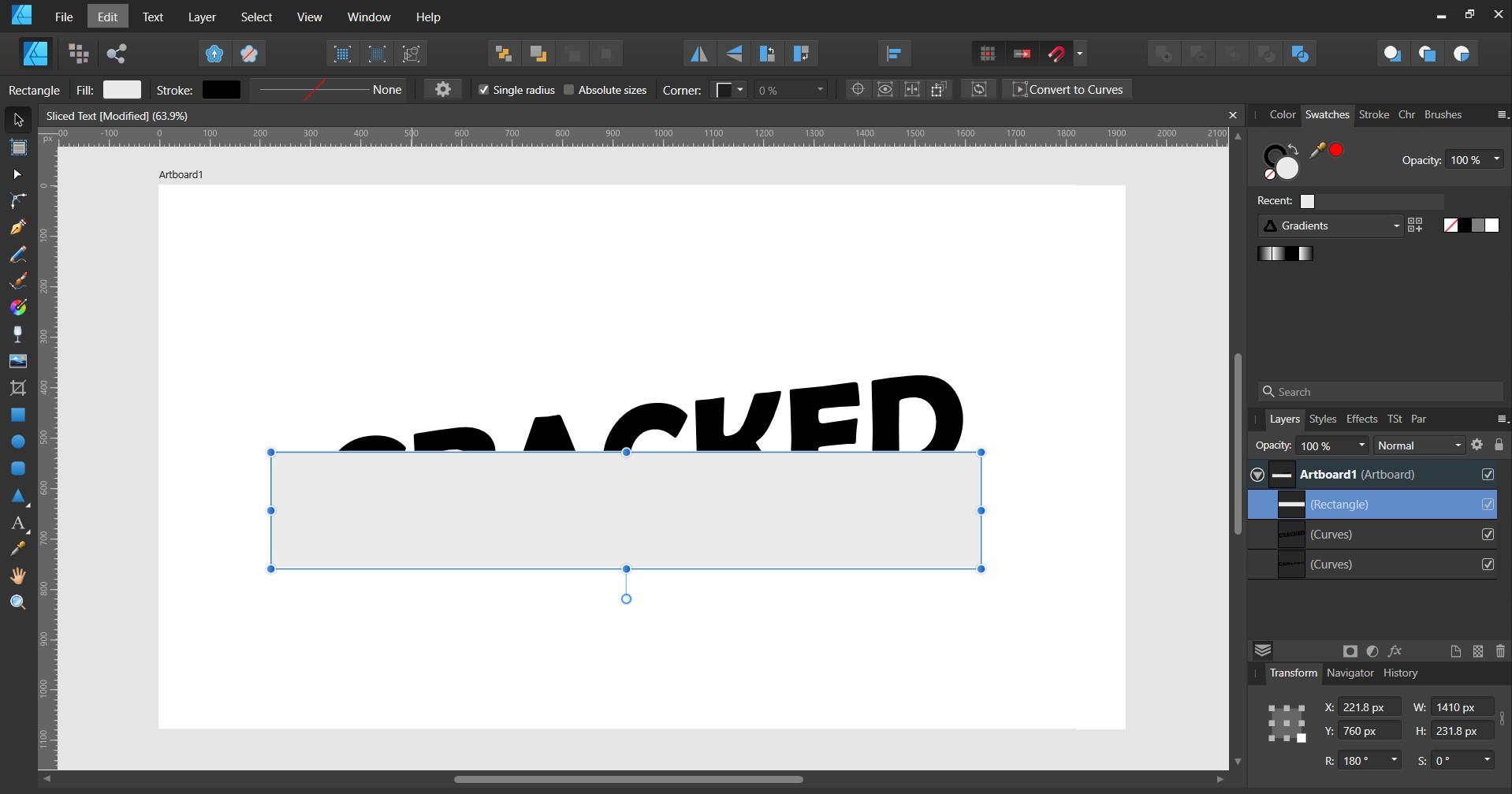Select the Ellipse tool
The width and height of the screenshot is (1512, 794).
pos(17,442)
